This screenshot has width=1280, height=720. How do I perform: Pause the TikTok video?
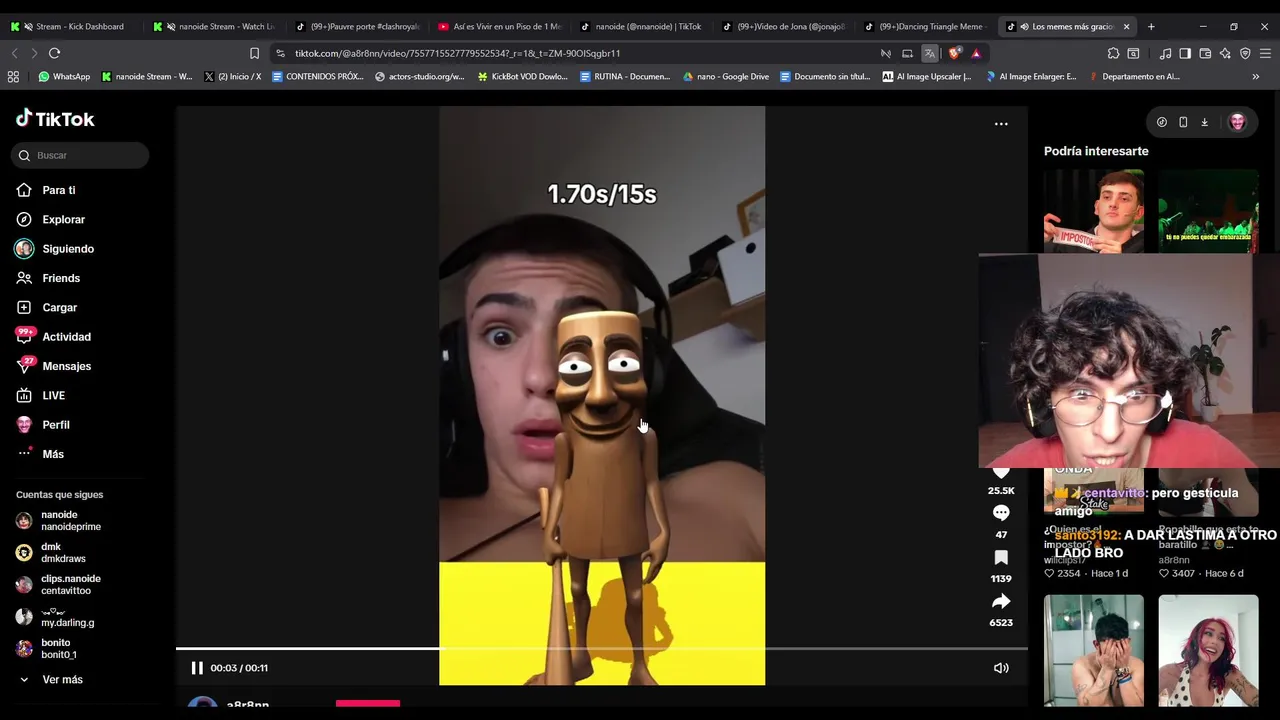(197, 668)
